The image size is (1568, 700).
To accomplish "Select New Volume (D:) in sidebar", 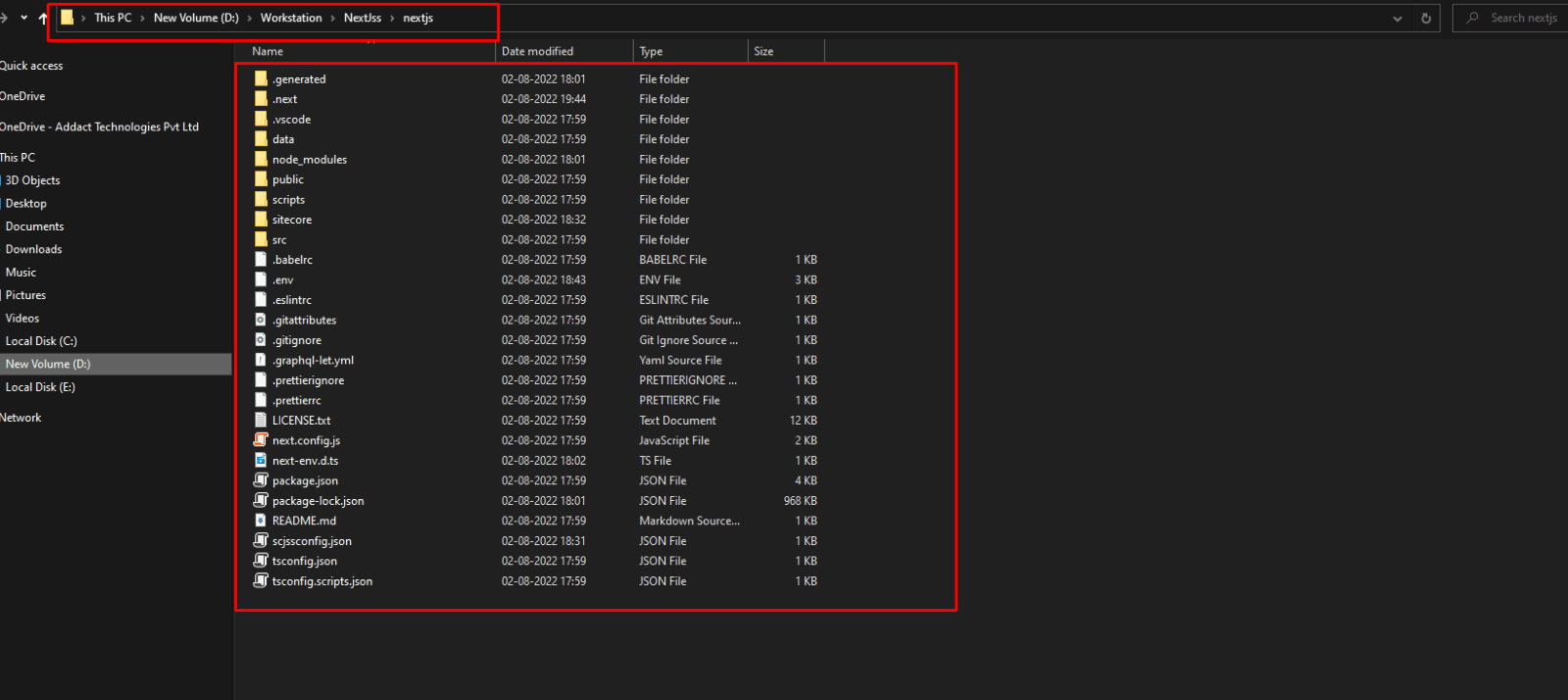I will 48,364.
